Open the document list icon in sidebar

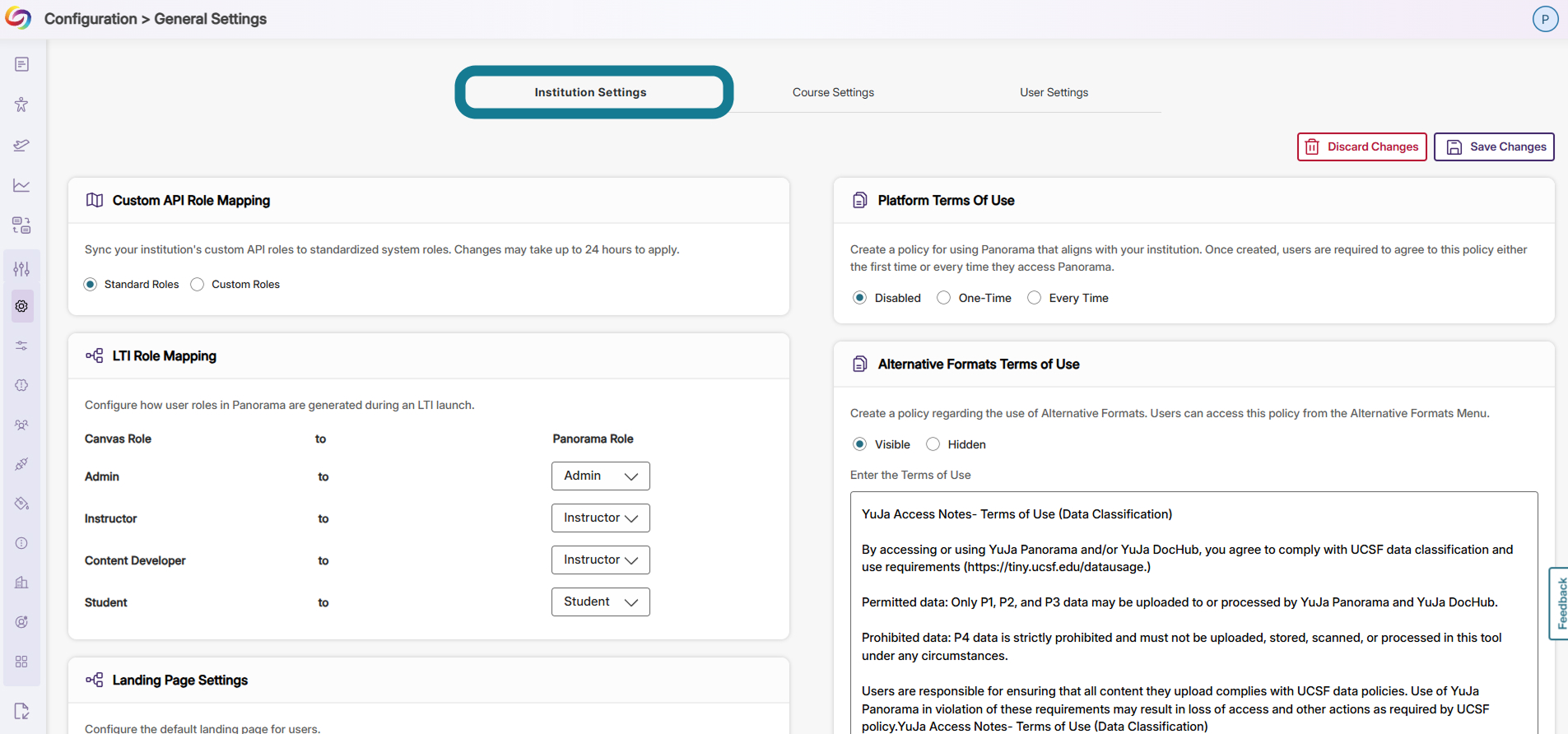click(22, 64)
